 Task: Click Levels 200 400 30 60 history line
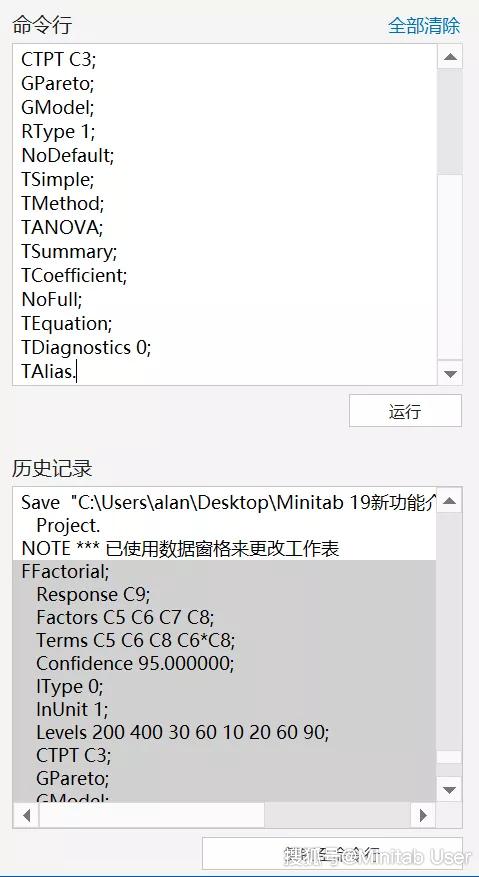click(182, 732)
